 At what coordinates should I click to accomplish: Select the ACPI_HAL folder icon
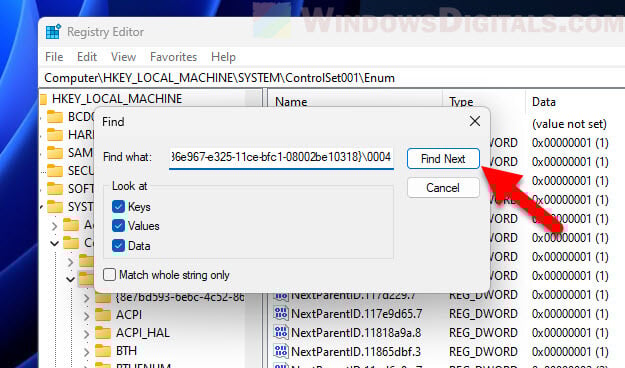(103, 333)
